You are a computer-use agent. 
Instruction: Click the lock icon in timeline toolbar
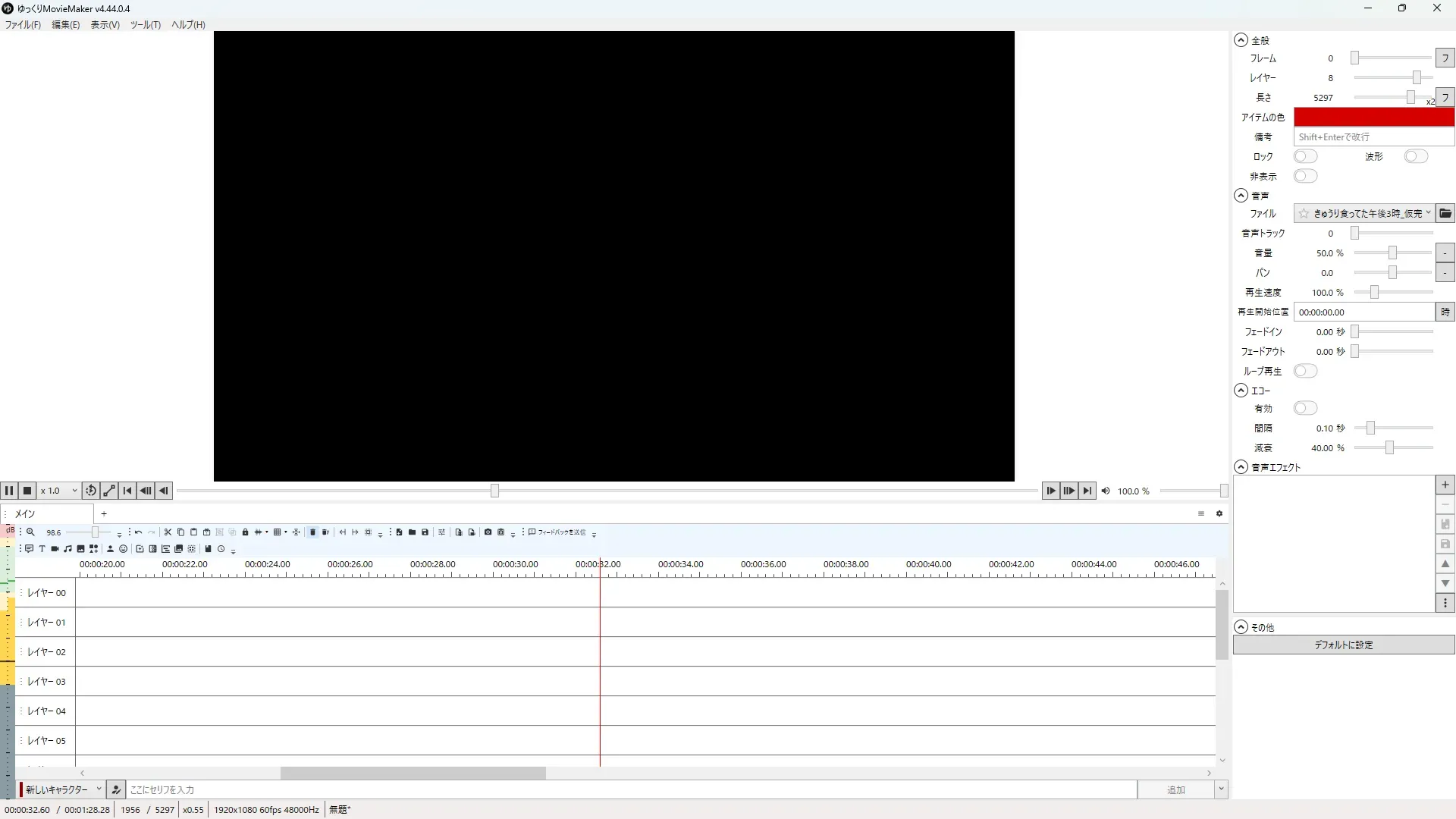pyautogui.click(x=245, y=532)
